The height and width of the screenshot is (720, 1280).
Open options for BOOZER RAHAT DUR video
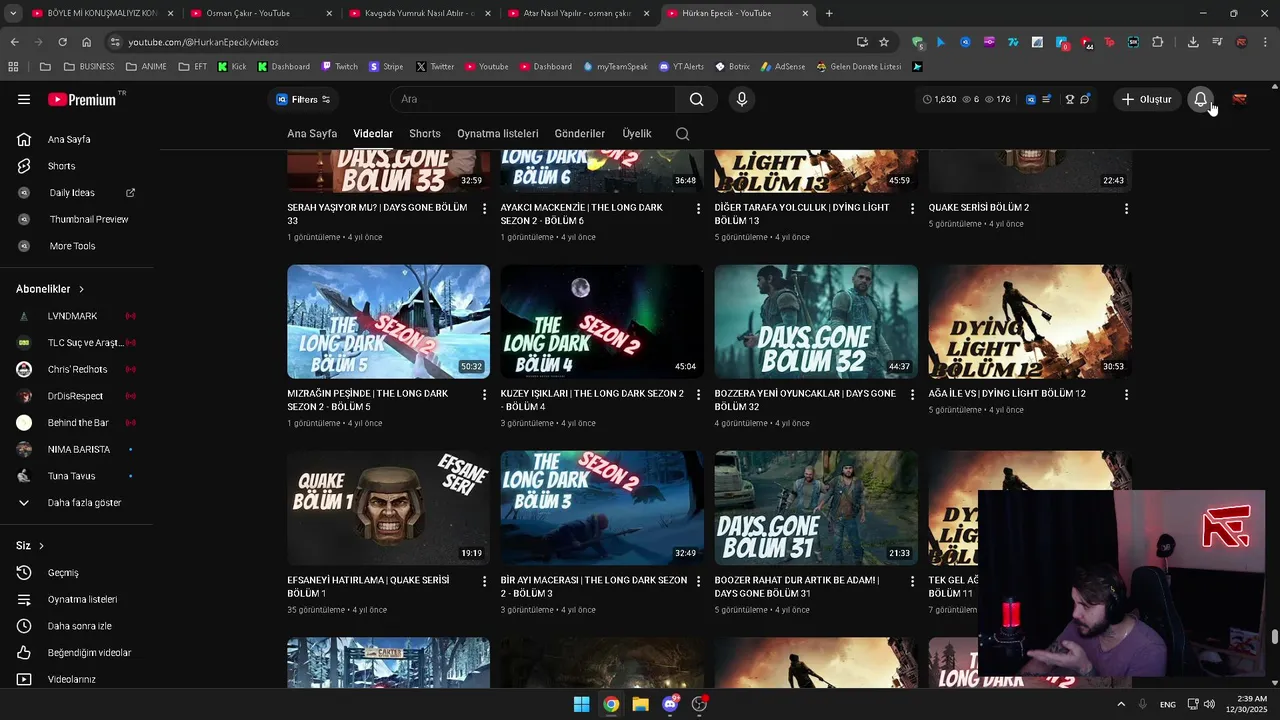[x=912, y=581]
